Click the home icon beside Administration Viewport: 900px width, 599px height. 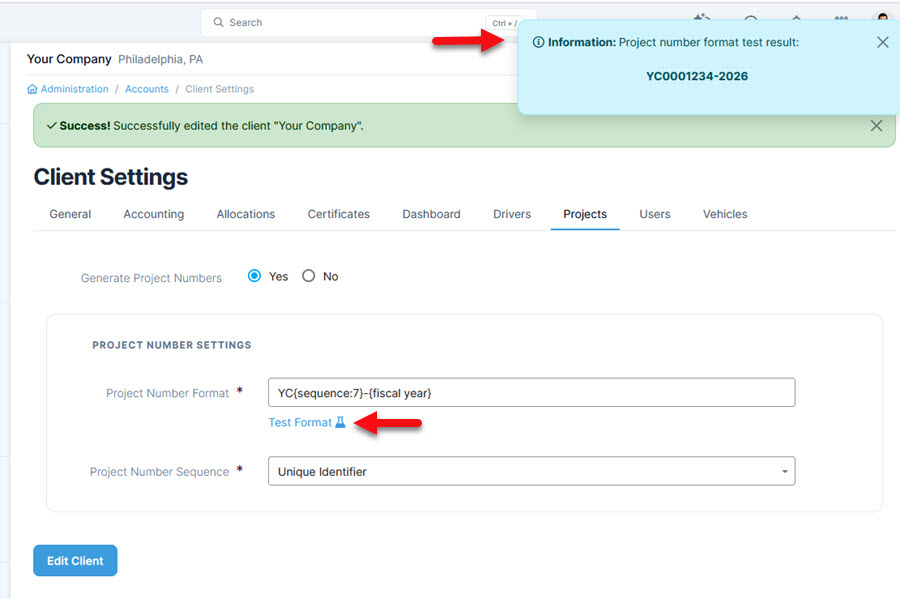pyautogui.click(x=32, y=89)
